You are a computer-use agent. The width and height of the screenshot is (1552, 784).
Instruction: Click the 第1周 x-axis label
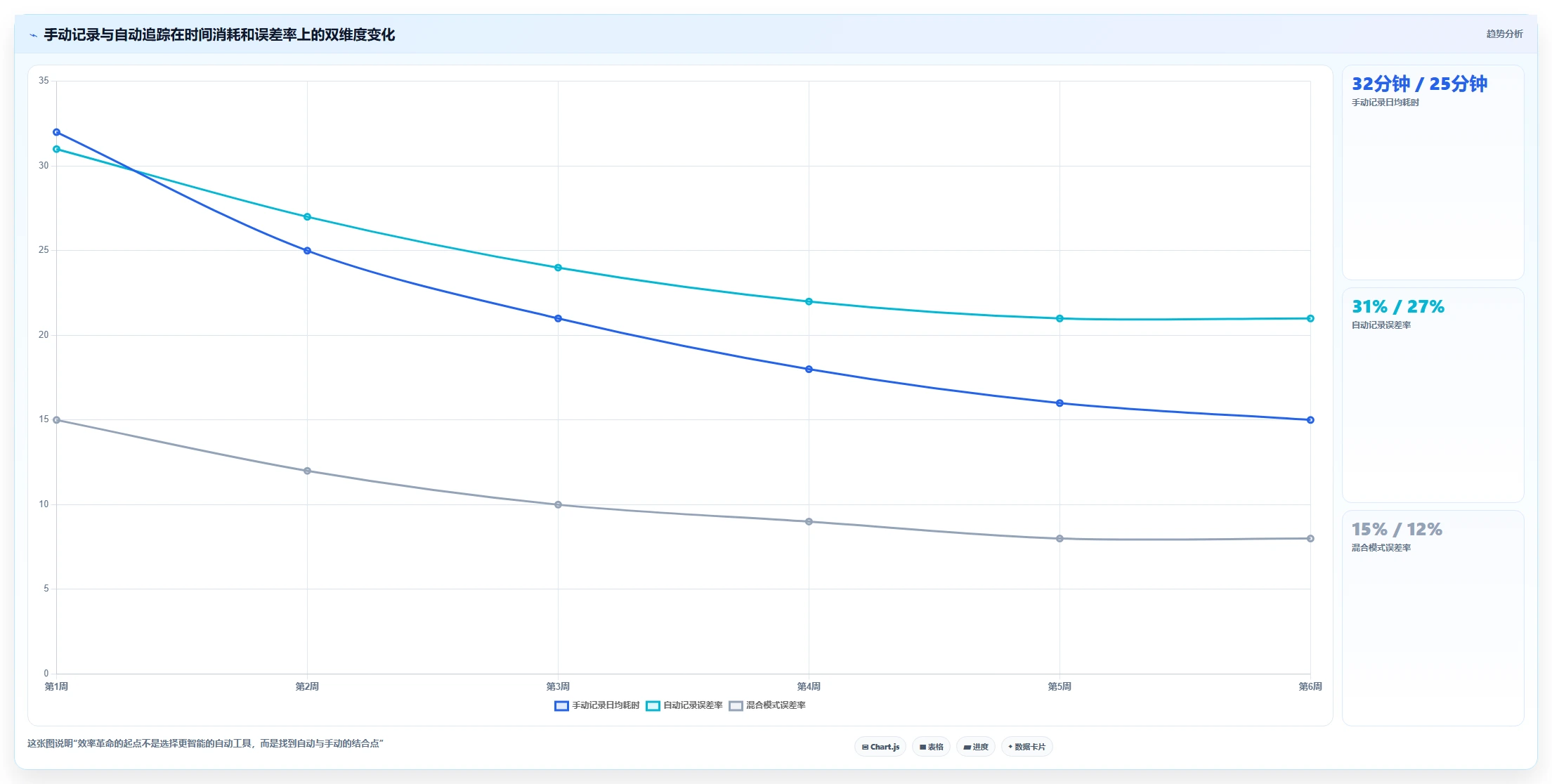point(56,686)
